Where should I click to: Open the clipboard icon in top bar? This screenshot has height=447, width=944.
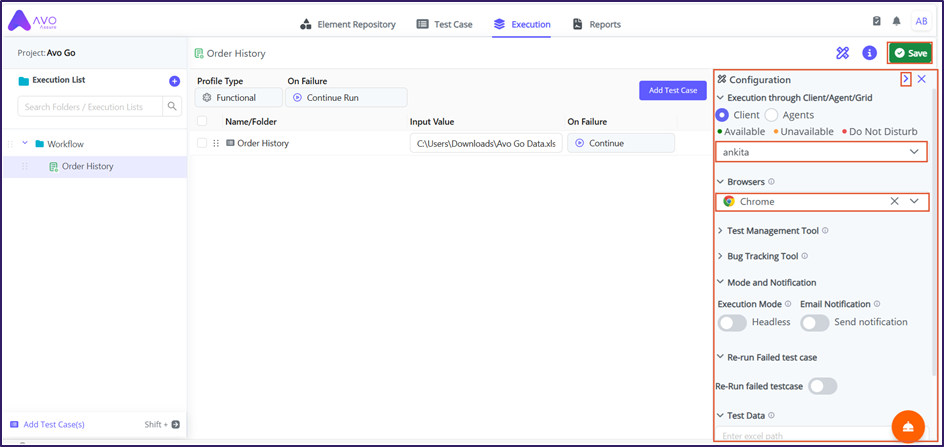(x=877, y=22)
